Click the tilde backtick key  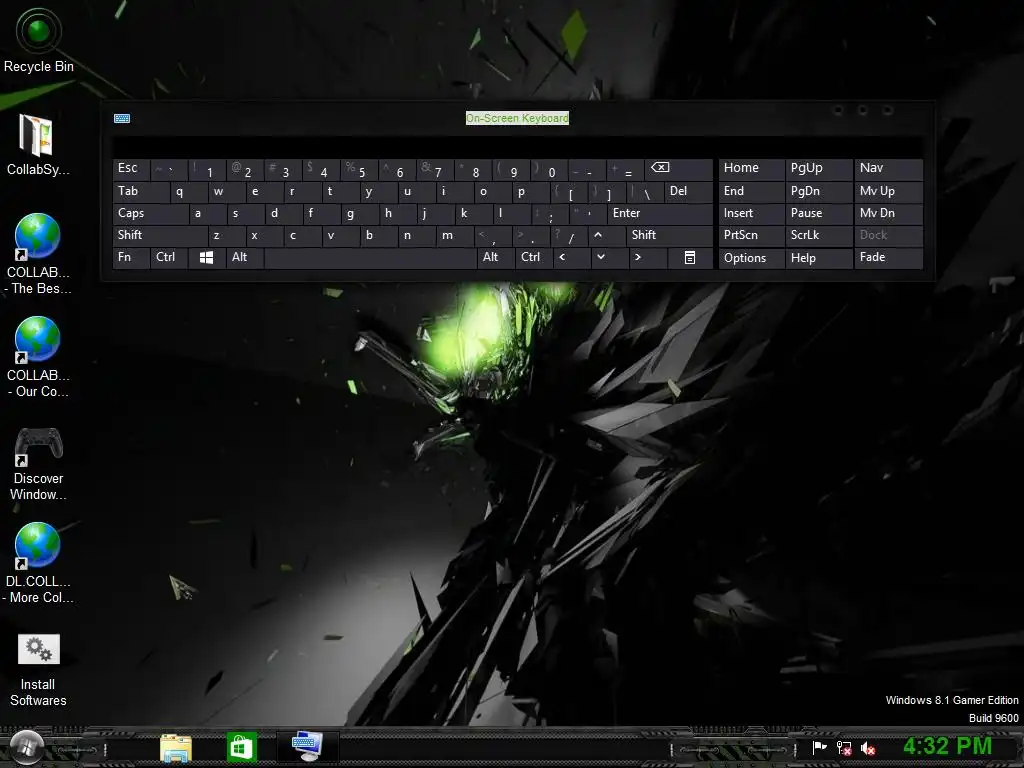[x=168, y=169]
